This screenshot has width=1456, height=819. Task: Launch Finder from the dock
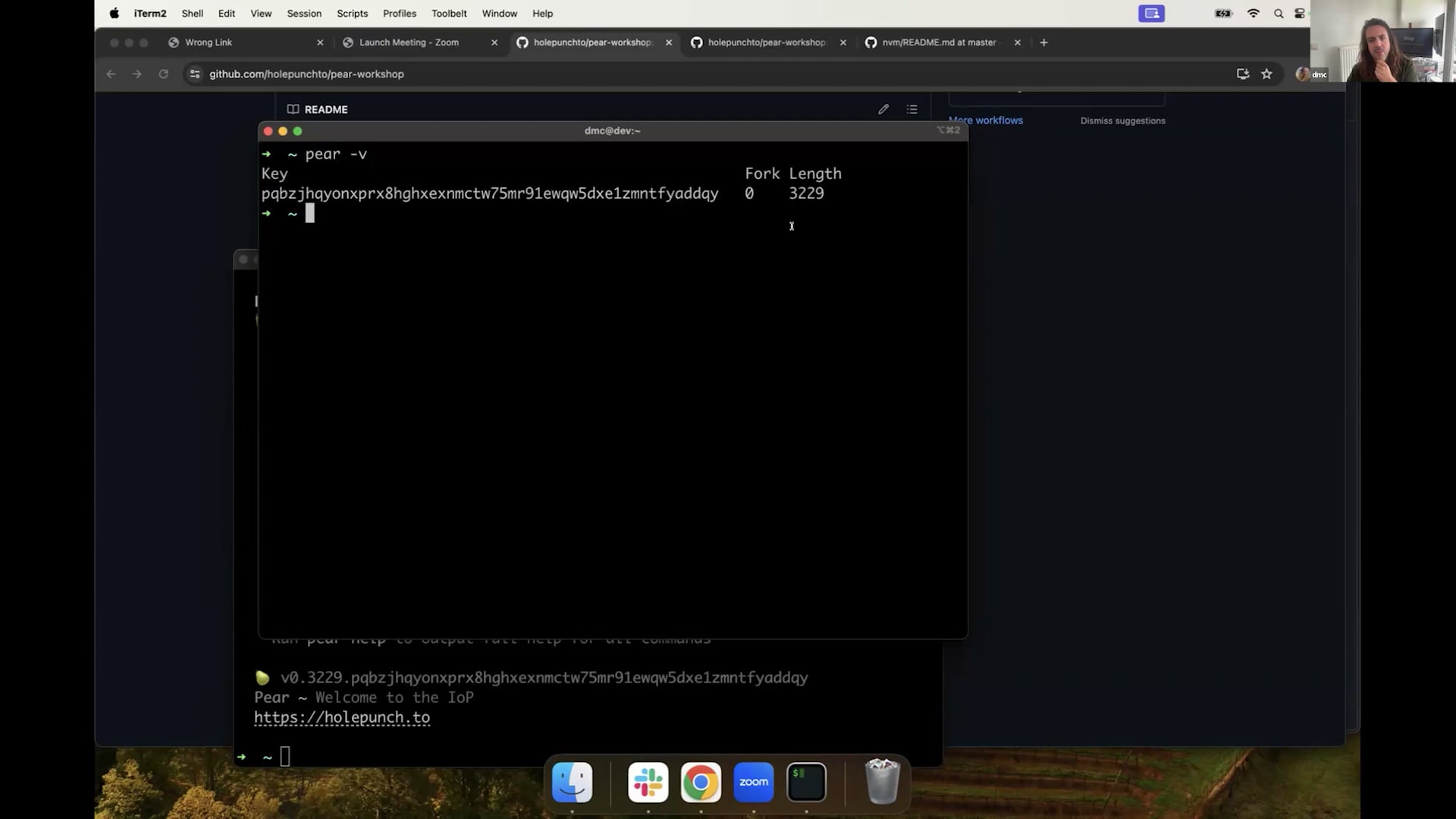[572, 782]
